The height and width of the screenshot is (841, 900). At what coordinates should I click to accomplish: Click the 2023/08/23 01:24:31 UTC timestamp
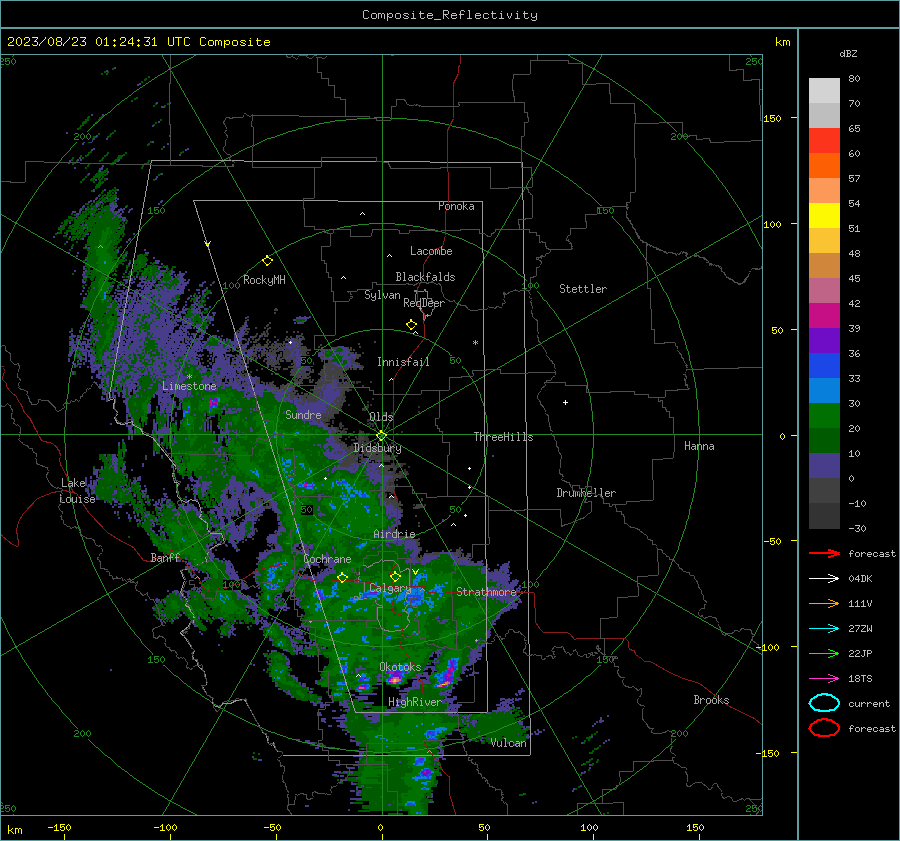[98, 42]
